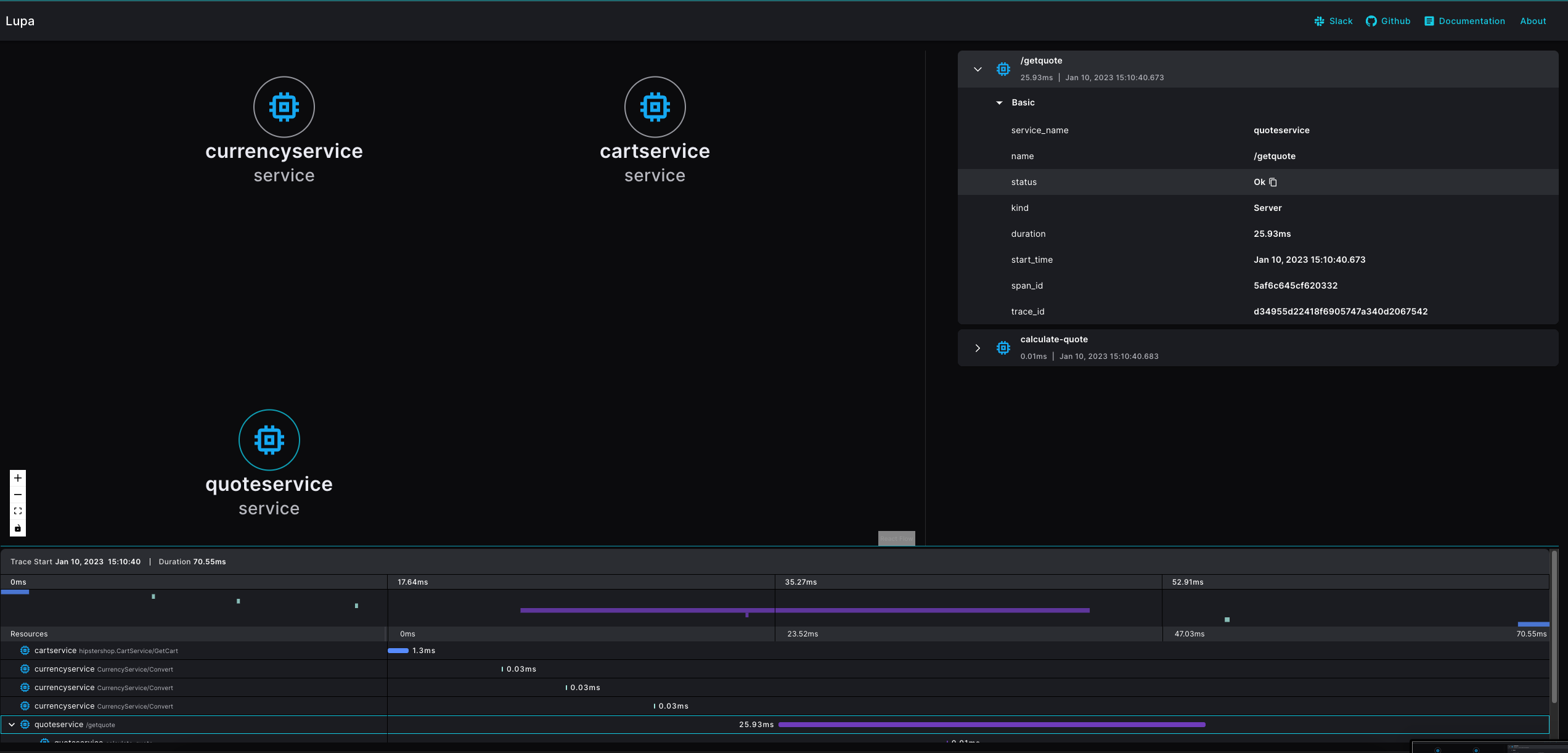Toggle graph interactivity lock
The image size is (1568, 753).
click(18, 528)
